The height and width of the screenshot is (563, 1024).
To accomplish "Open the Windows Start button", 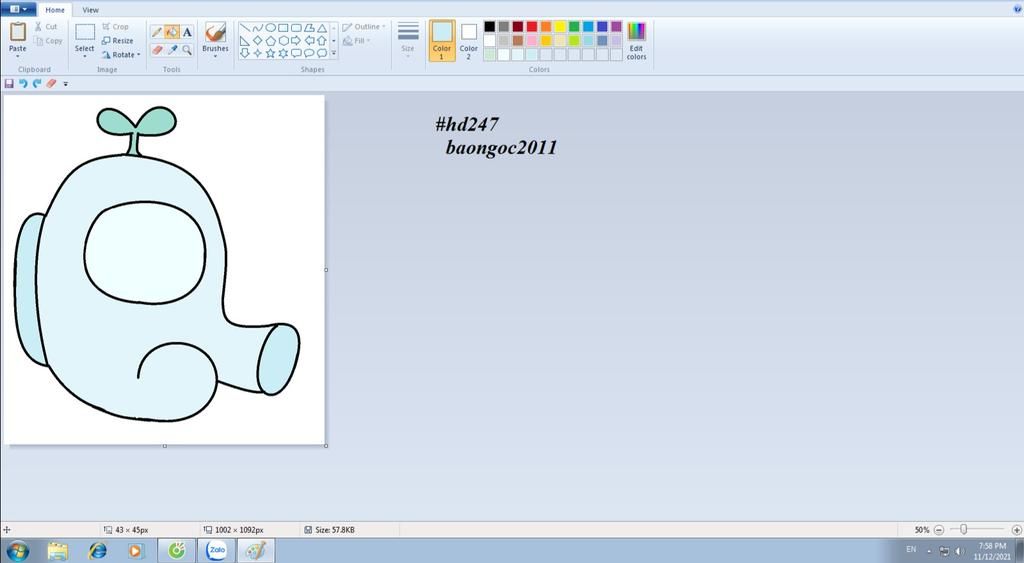I will [x=17, y=551].
